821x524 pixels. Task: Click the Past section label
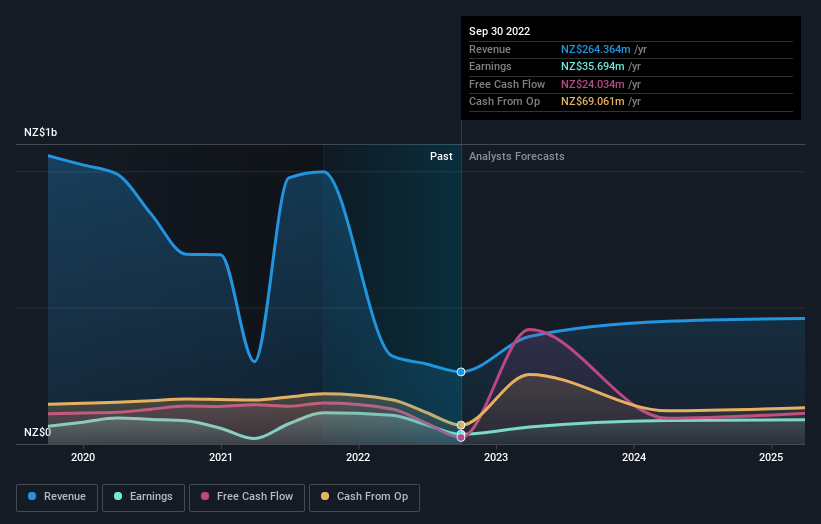(441, 157)
